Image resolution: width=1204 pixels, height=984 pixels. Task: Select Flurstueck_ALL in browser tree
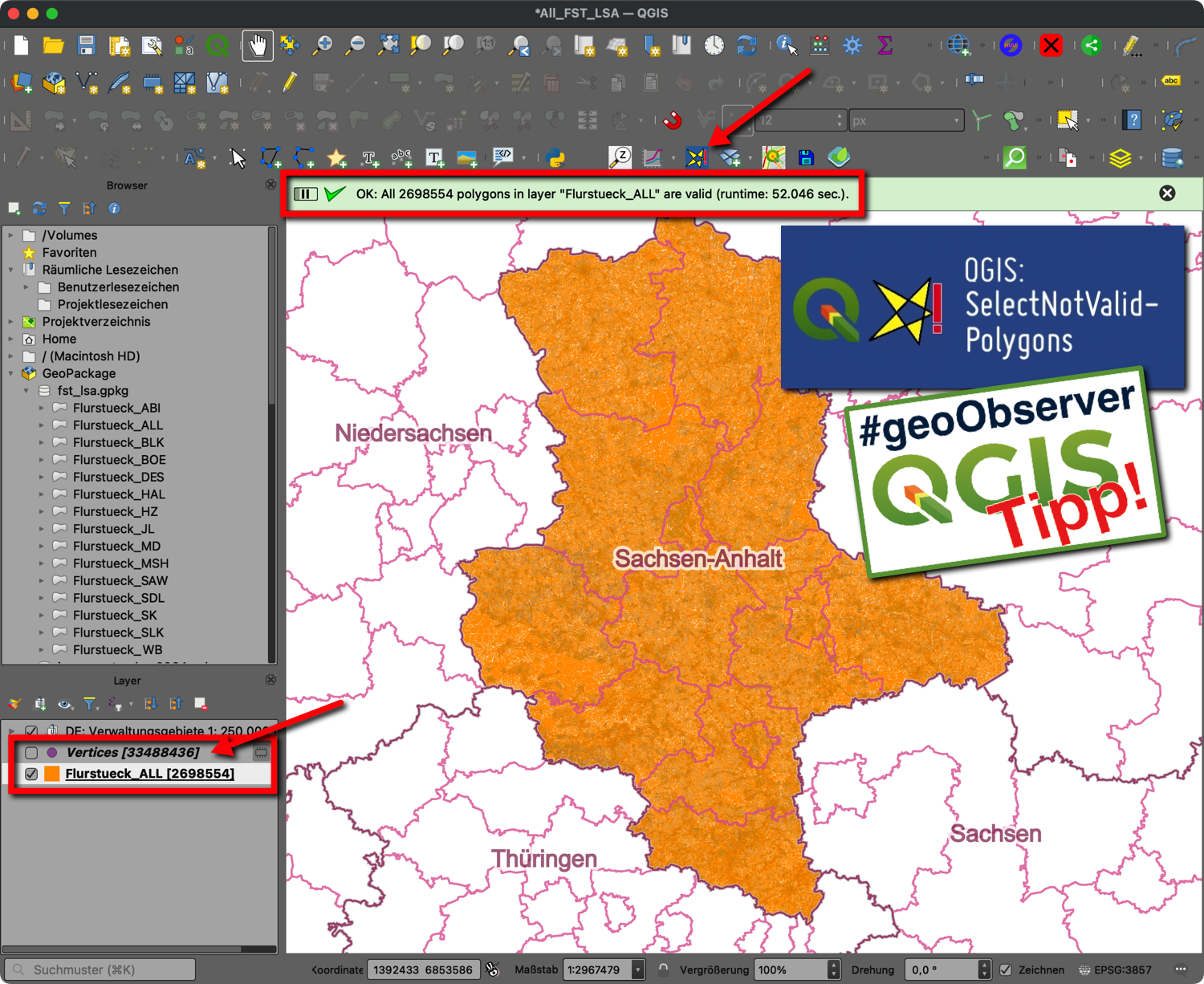(118, 425)
